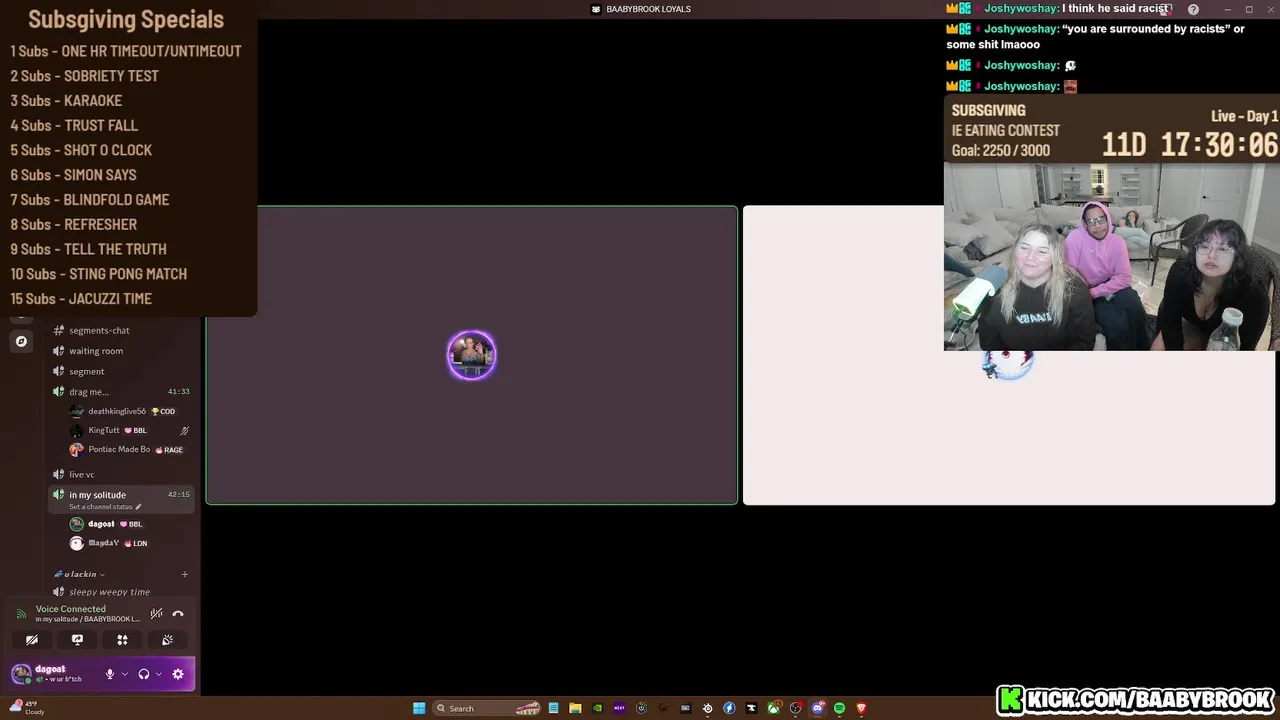Open Spotify from taskbar
The height and width of the screenshot is (720, 1280).
click(839, 708)
